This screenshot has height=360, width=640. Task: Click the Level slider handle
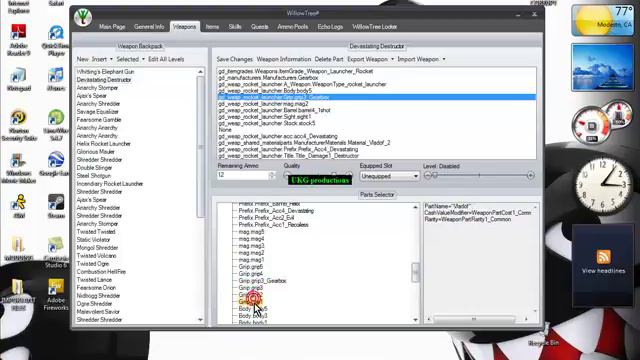tap(435, 175)
